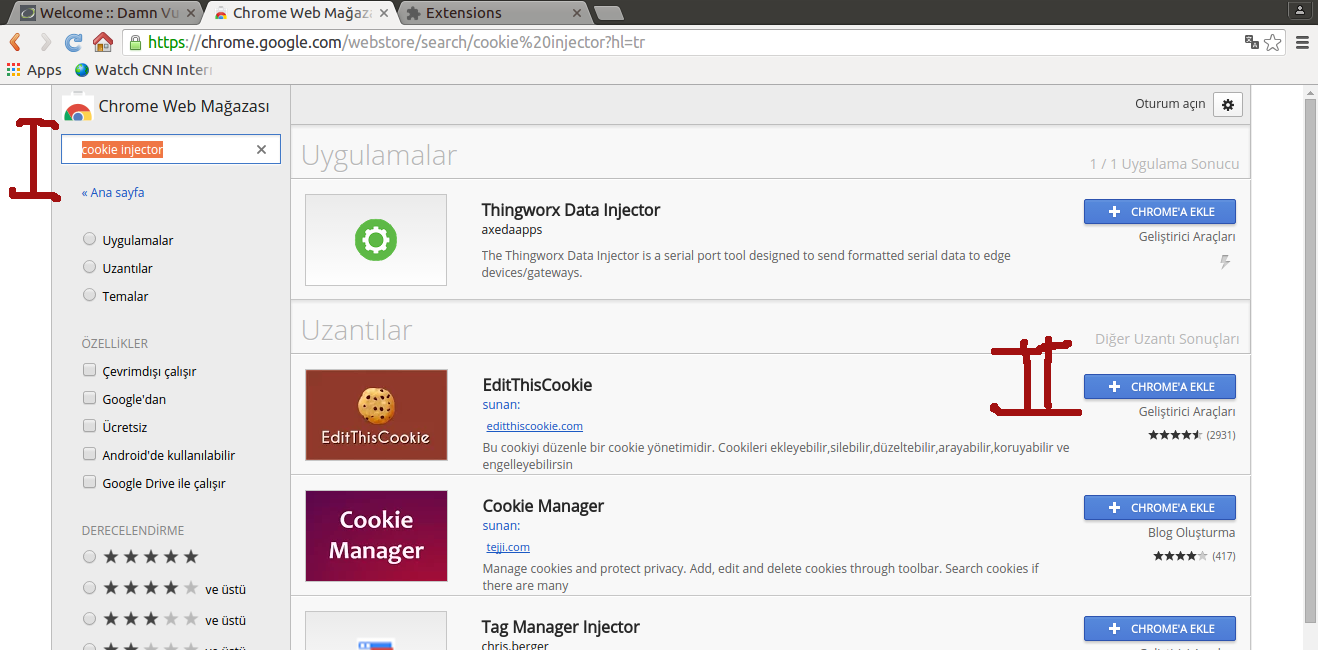Bookmark this page with the star icon
This screenshot has height=650, width=1318.
point(1272,42)
